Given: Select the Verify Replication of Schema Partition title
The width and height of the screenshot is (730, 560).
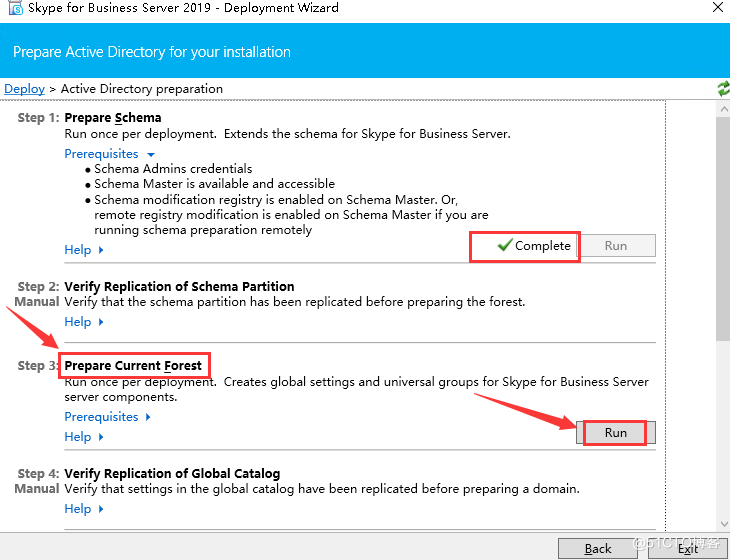Looking at the screenshot, I should click(179, 286).
